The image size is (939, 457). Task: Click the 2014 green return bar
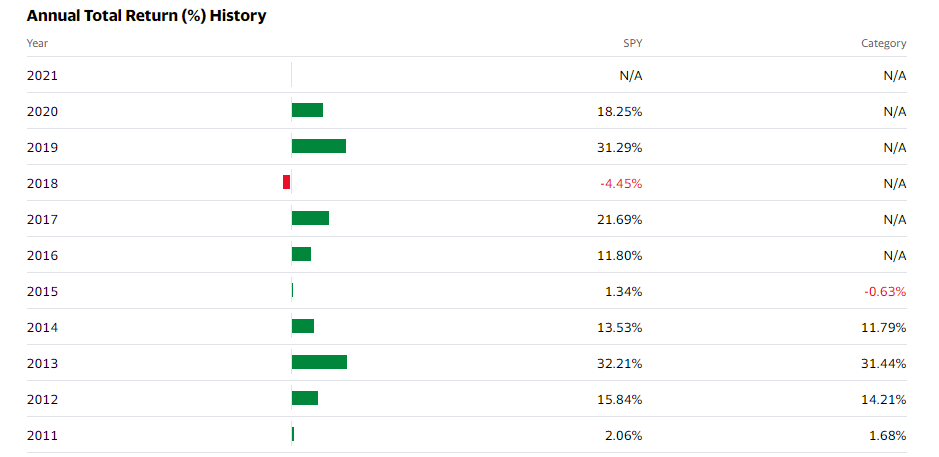pos(303,326)
